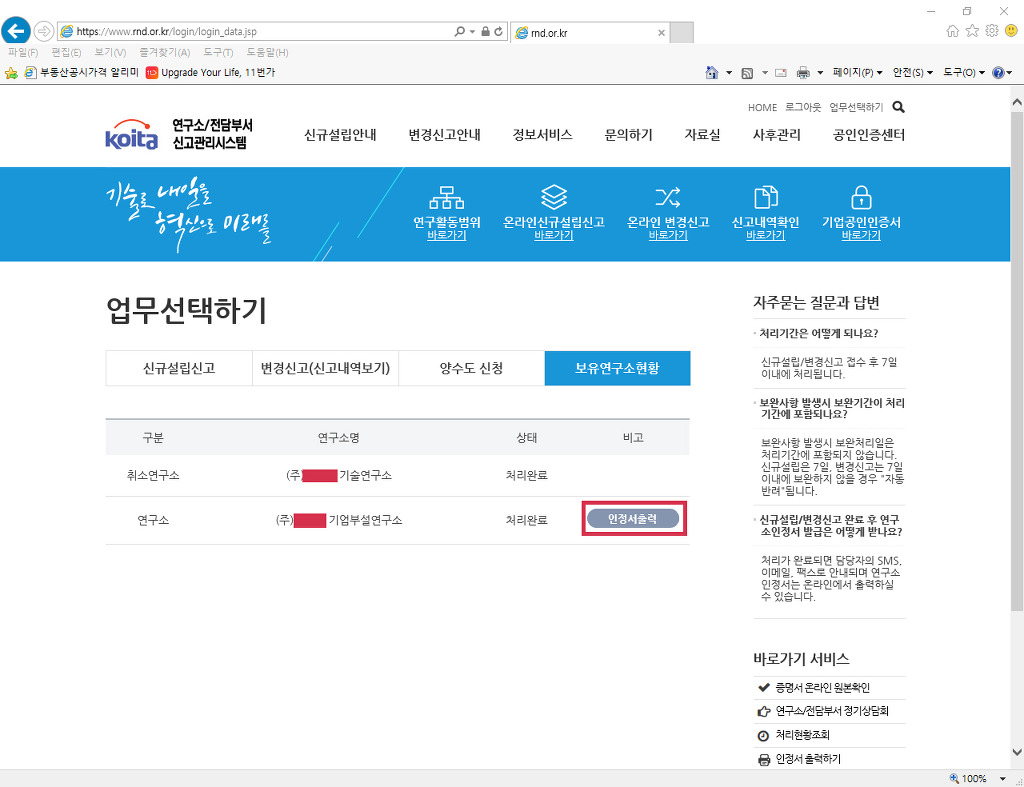Click the KOITA logo
Image resolution: width=1024 pixels, height=787 pixels.
pyautogui.click(x=131, y=137)
